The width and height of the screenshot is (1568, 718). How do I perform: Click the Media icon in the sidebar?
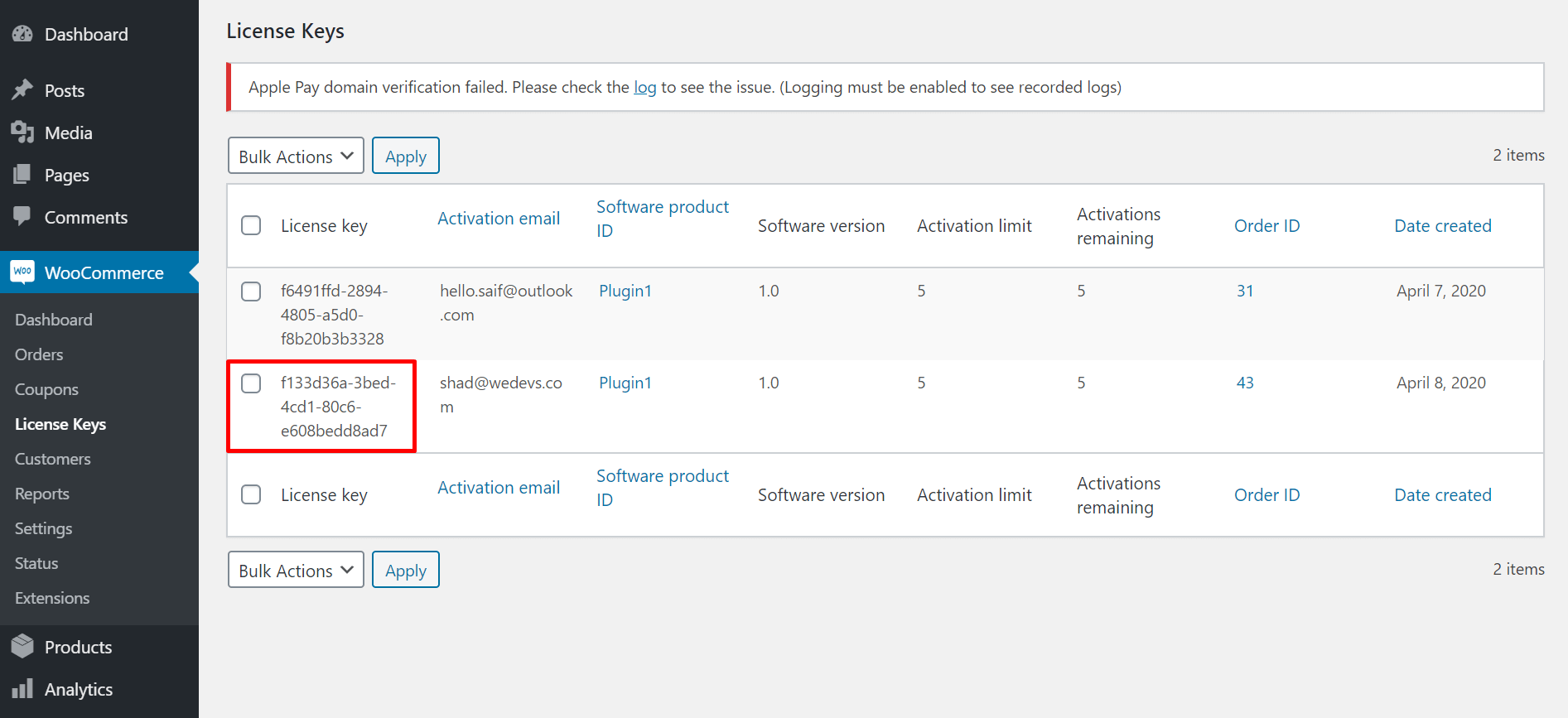tap(22, 132)
